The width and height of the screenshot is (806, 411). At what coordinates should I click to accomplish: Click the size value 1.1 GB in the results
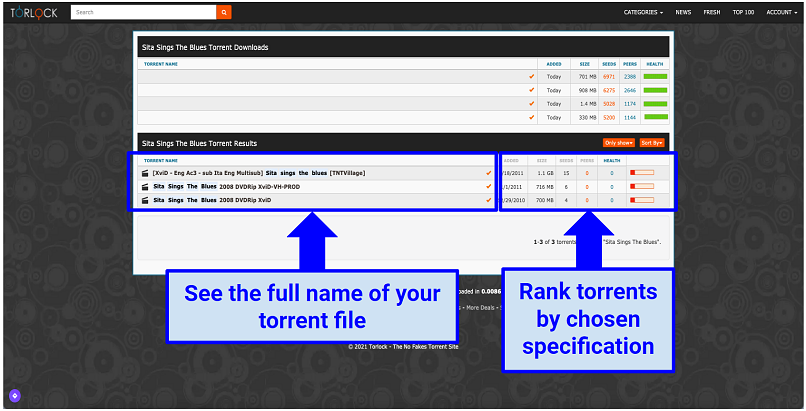point(545,173)
